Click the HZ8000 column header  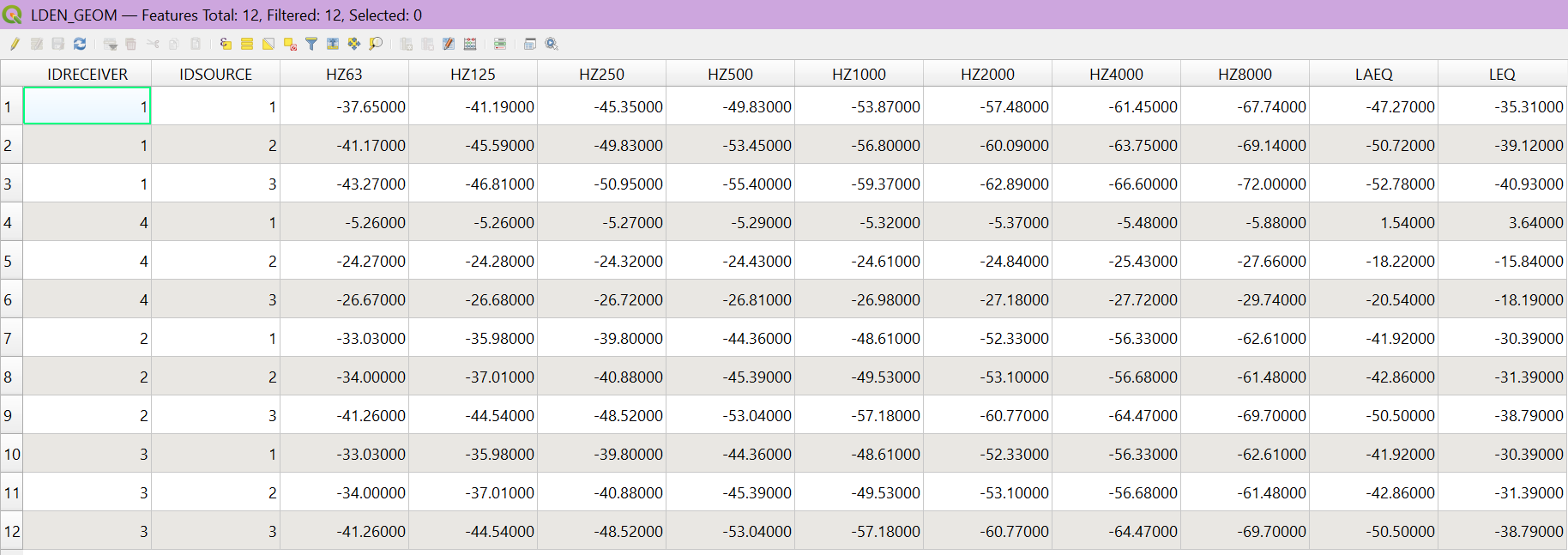click(1245, 75)
